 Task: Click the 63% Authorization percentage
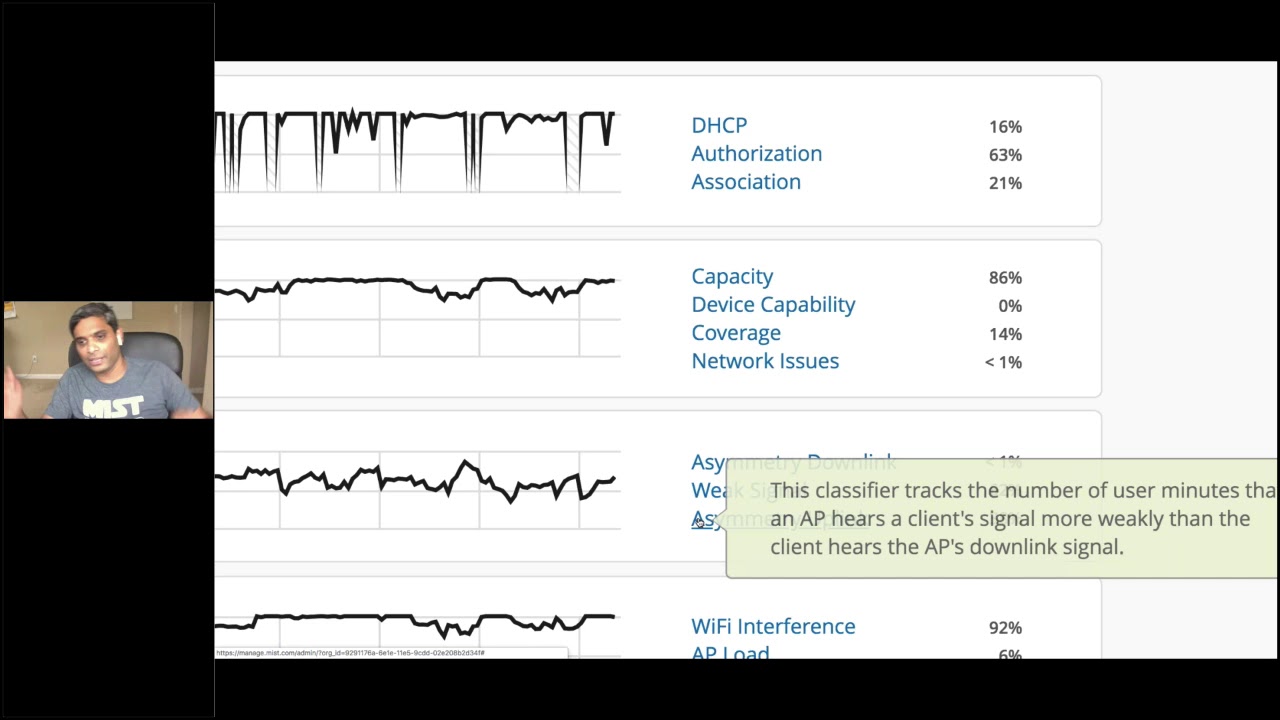tap(1005, 154)
